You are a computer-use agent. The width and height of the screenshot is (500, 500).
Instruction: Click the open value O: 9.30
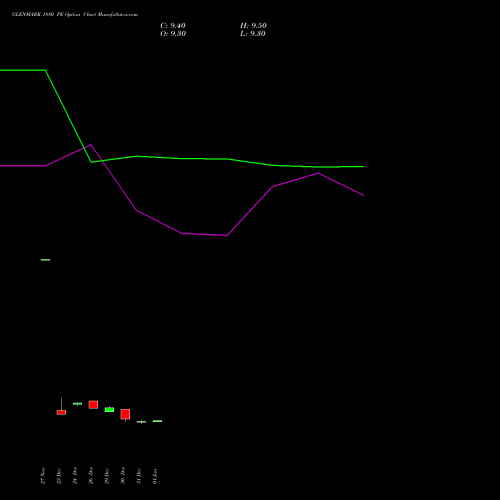tap(173, 33)
